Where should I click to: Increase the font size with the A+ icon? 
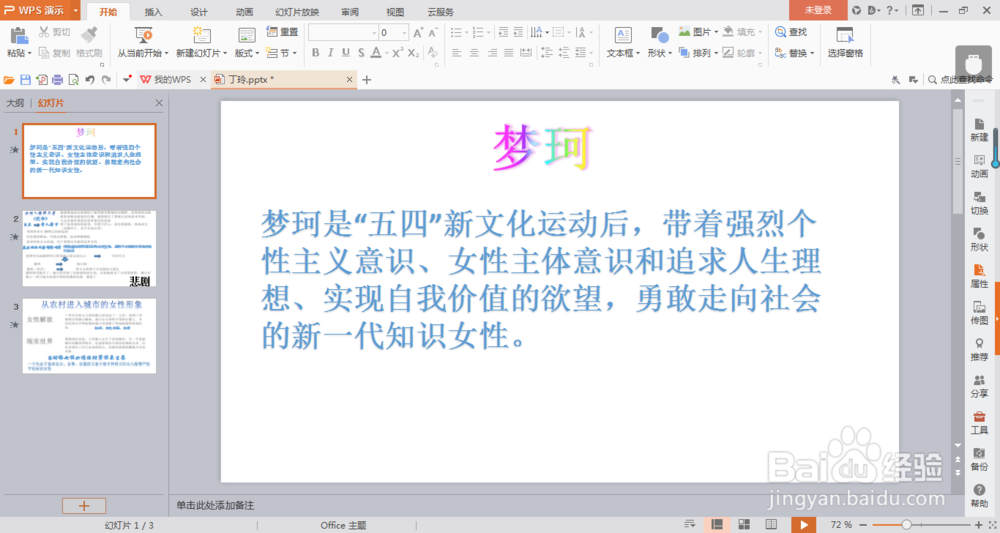pos(418,33)
